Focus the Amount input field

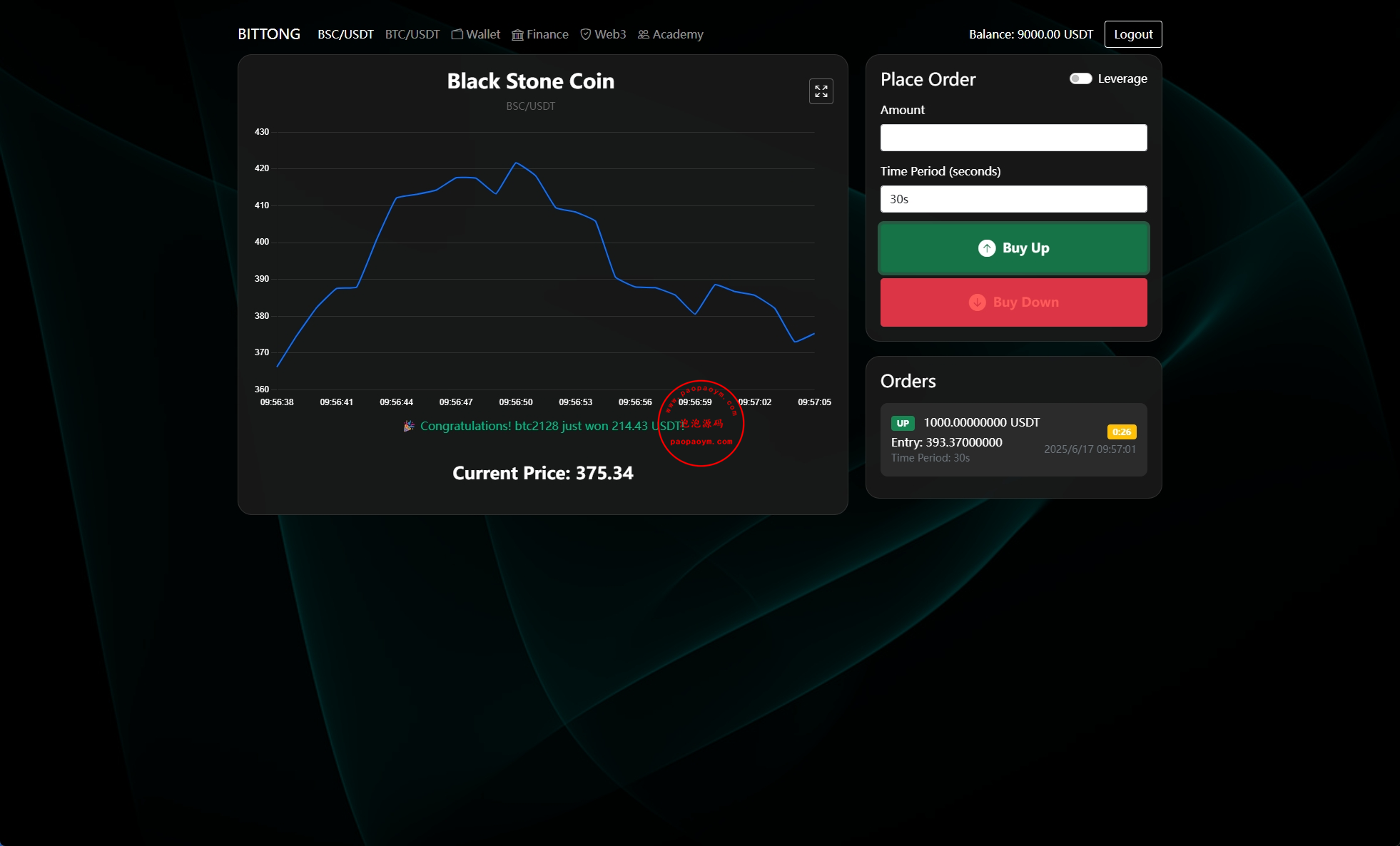coord(1013,138)
